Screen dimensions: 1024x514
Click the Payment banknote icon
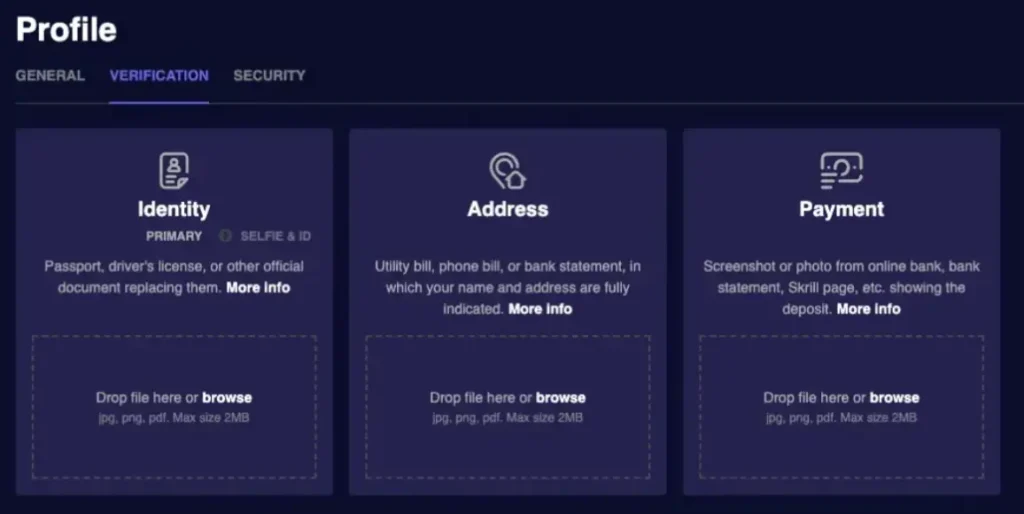[841, 170]
